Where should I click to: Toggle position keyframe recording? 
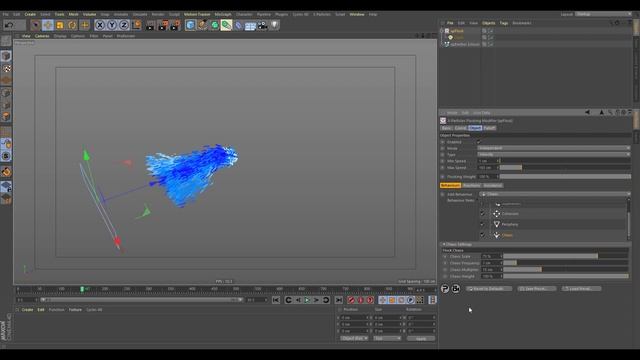tap(382, 300)
